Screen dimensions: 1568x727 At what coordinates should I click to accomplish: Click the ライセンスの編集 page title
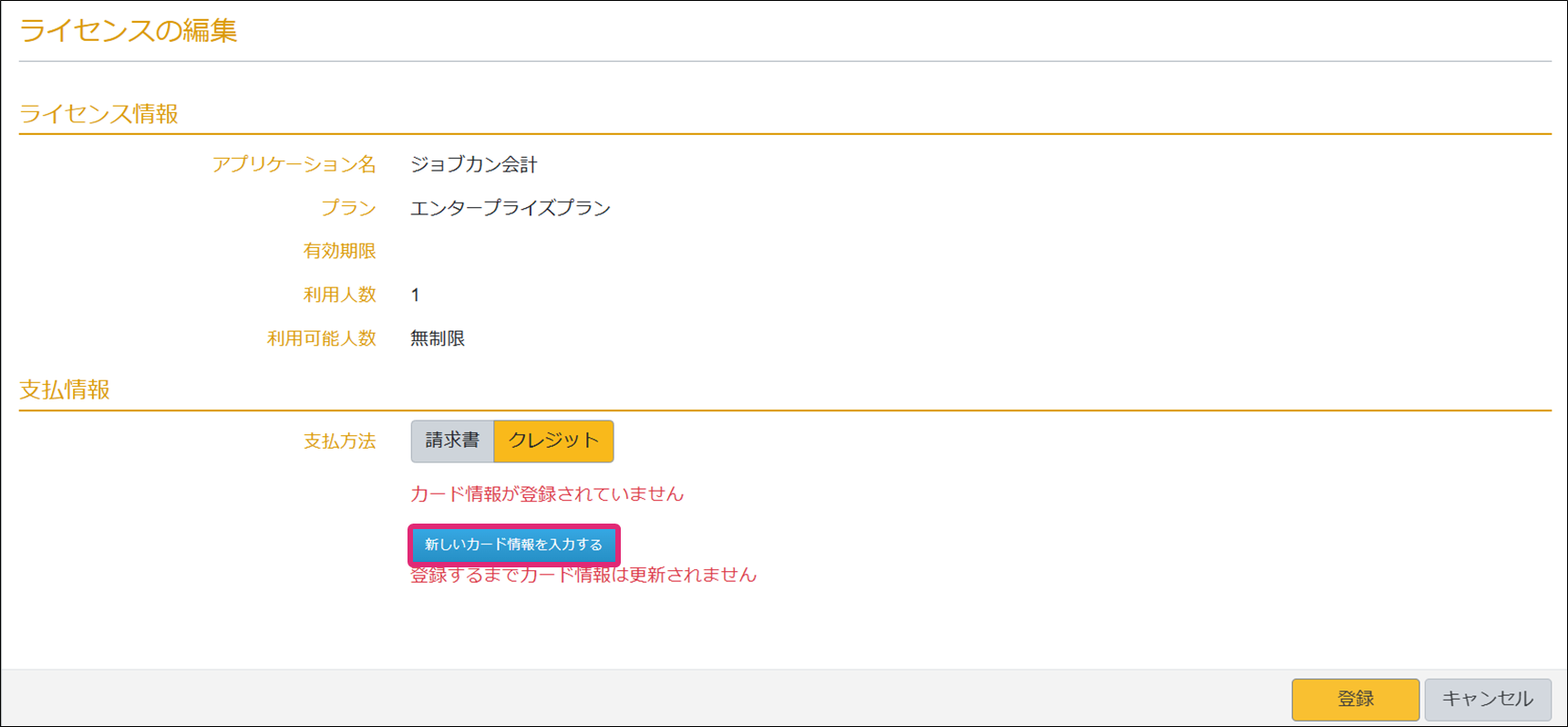[x=129, y=31]
